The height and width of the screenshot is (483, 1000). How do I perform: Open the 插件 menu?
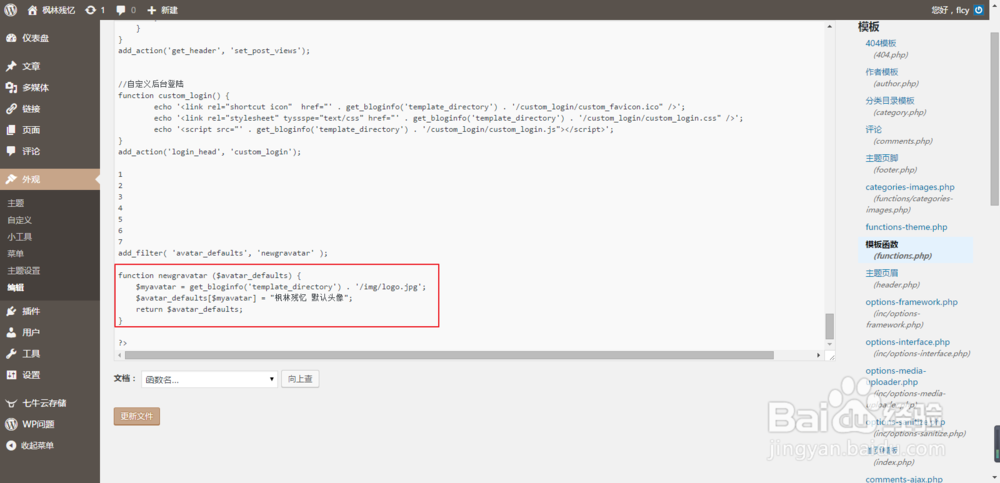click(50, 311)
